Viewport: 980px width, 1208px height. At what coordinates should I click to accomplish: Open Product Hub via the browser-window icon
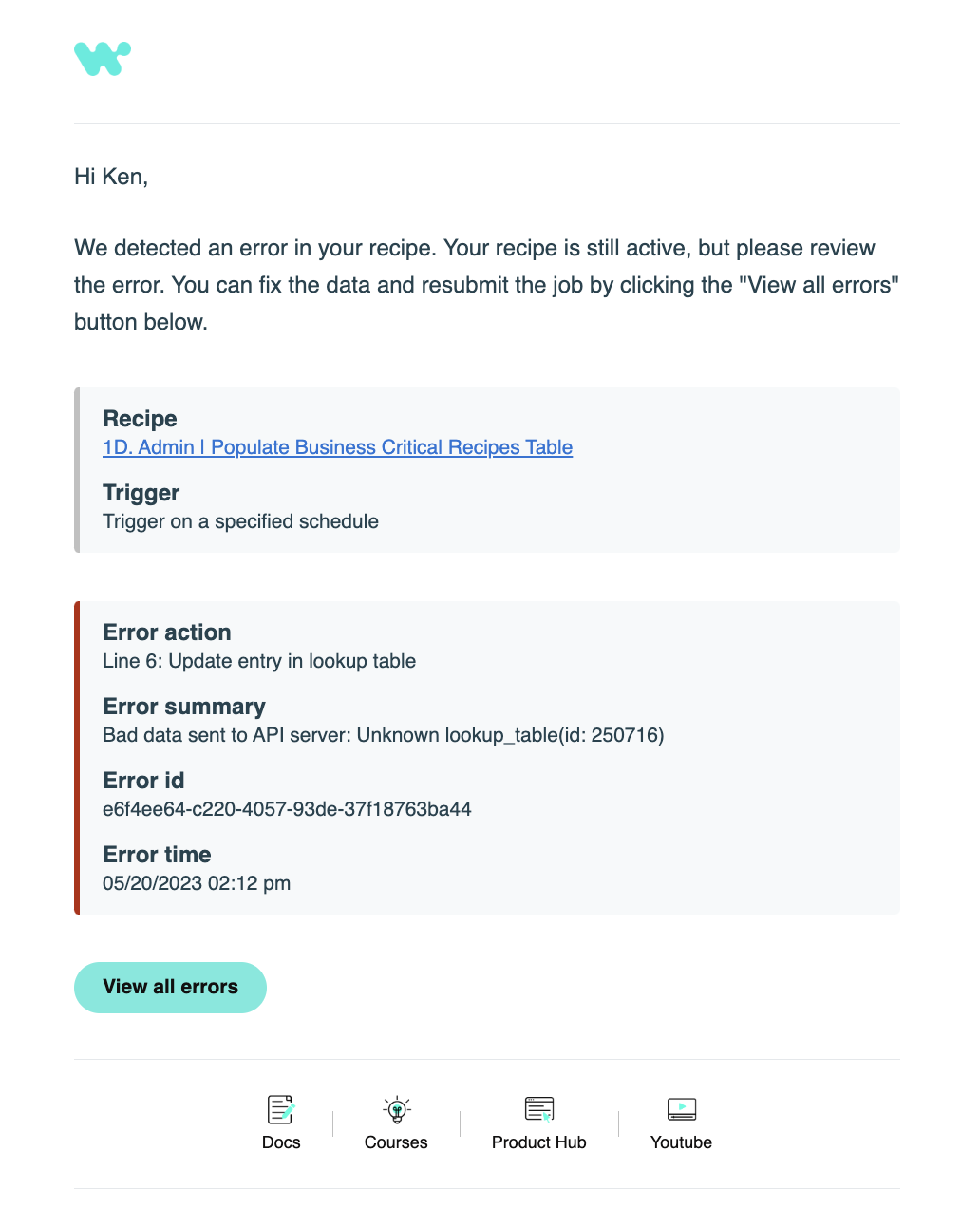pyautogui.click(x=538, y=1109)
